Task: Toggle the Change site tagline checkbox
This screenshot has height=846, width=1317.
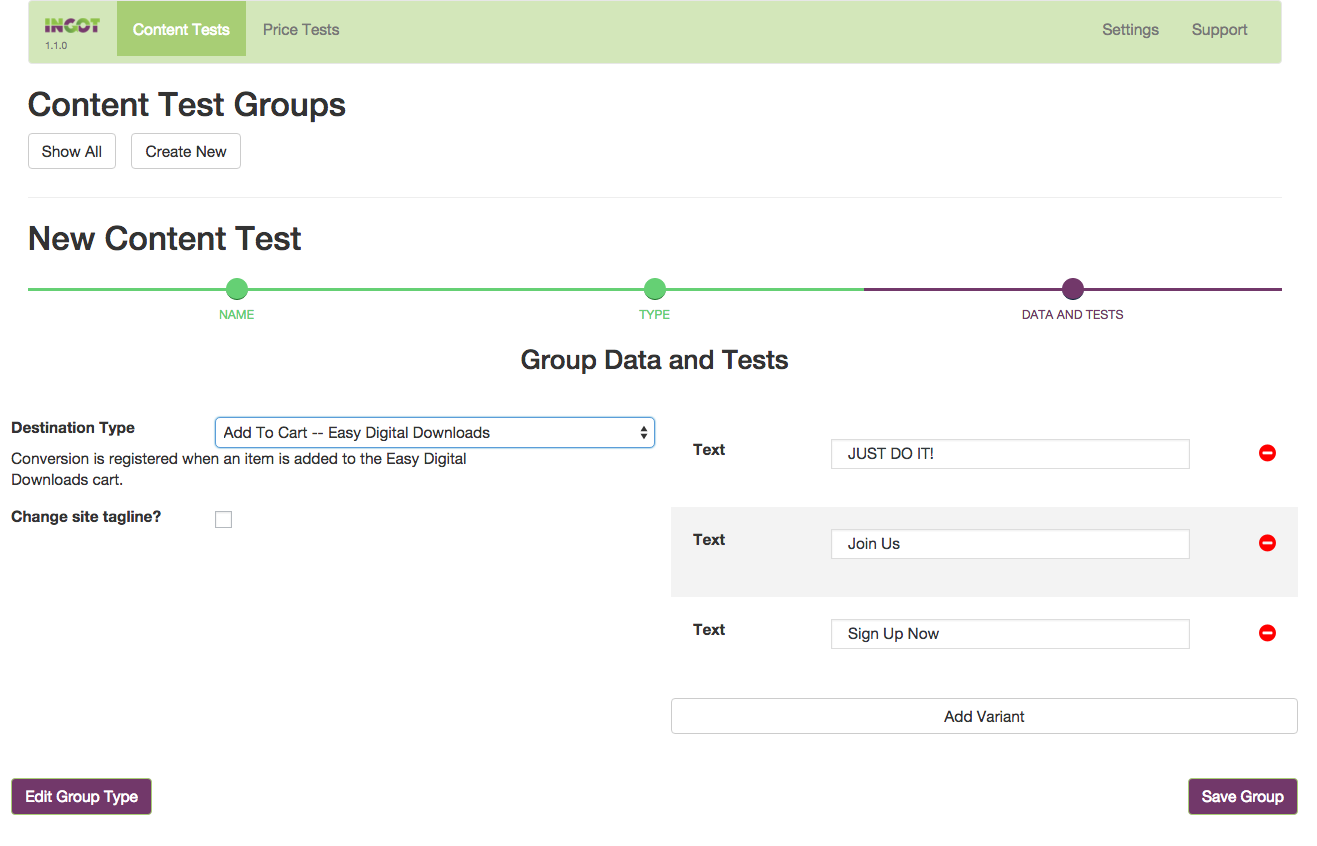Action: click(x=223, y=519)
